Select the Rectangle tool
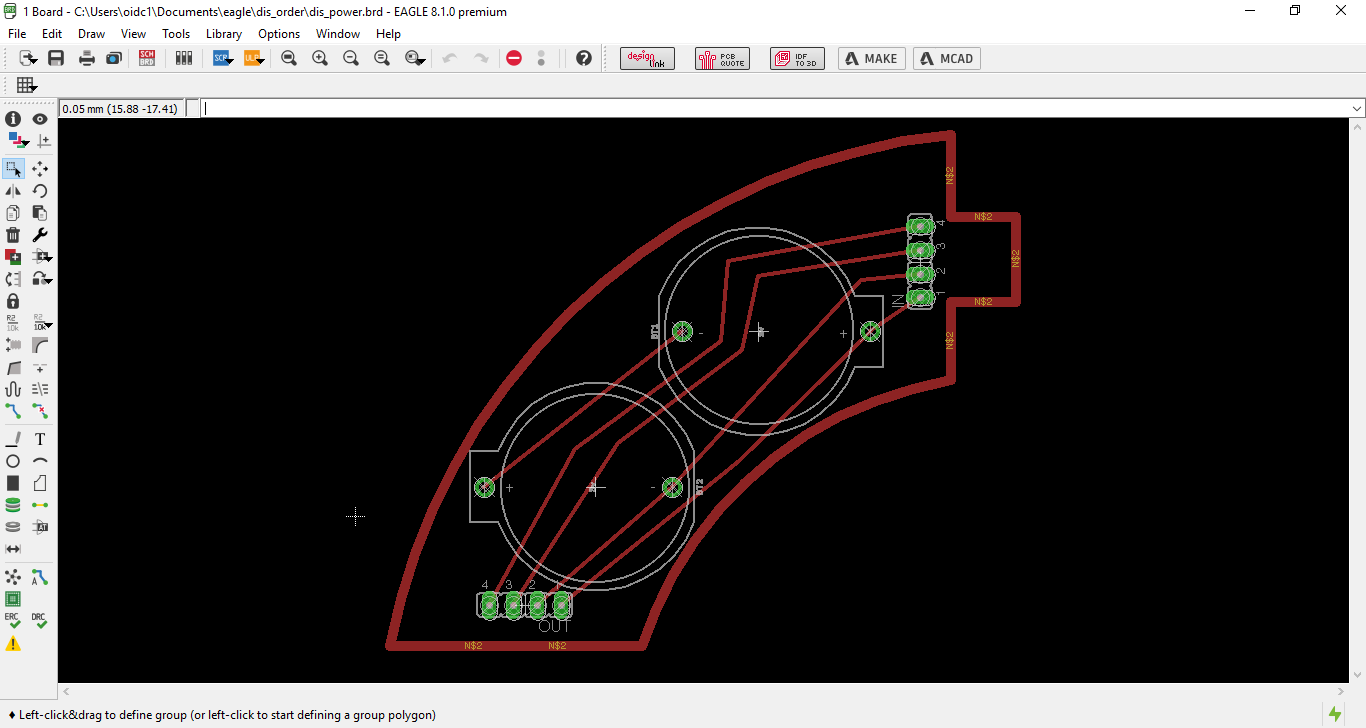This screenshot has width=1366, height=728. click(13, 483)
